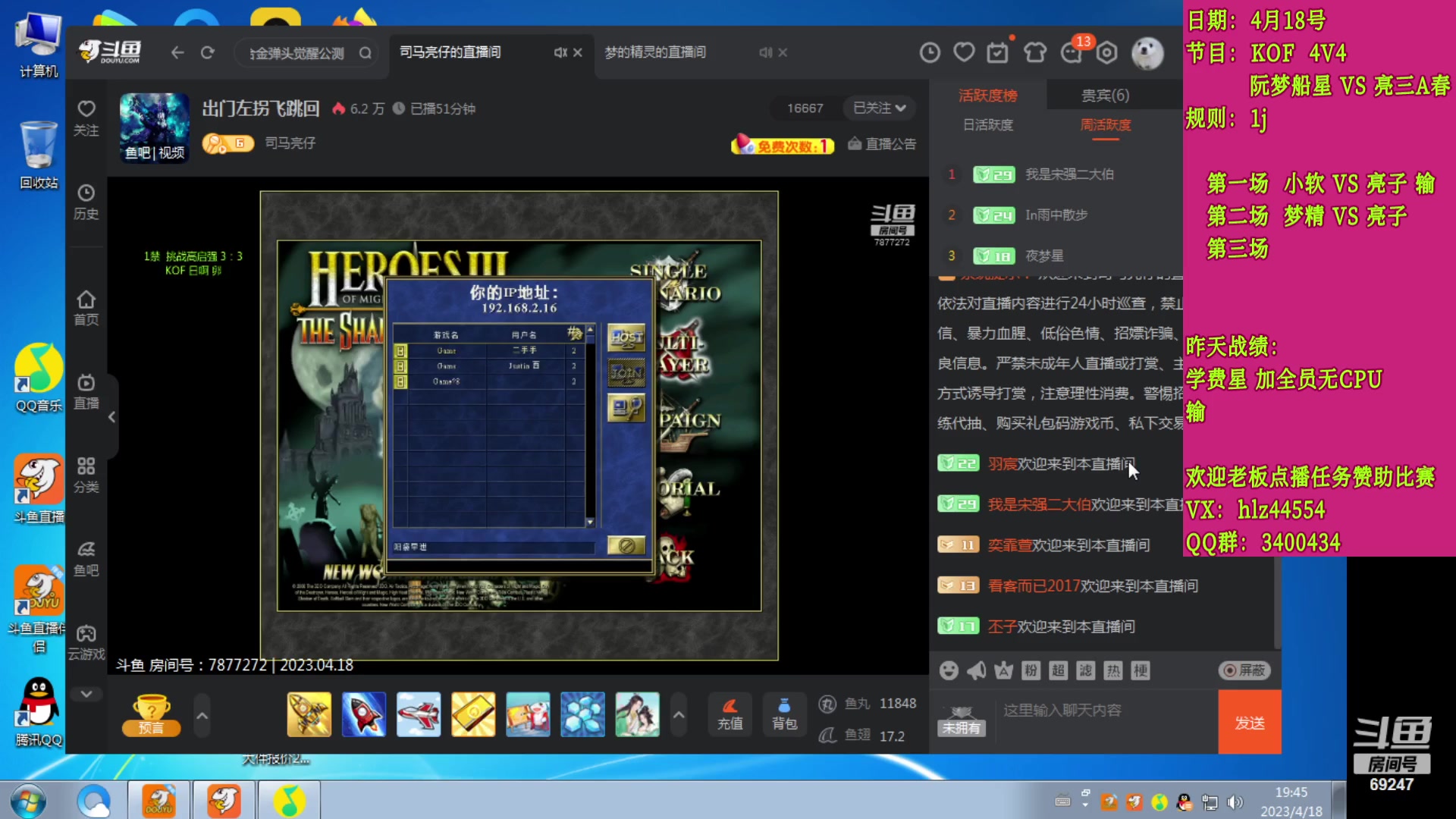
Task: Open favorites heart icon in top bar
Action: (964, 52)
